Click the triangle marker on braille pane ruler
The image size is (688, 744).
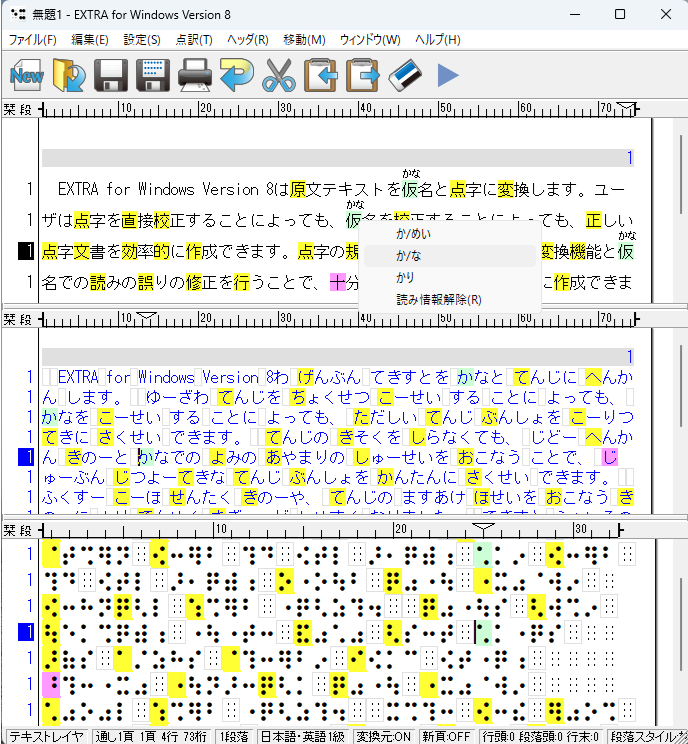coord(483,528)
